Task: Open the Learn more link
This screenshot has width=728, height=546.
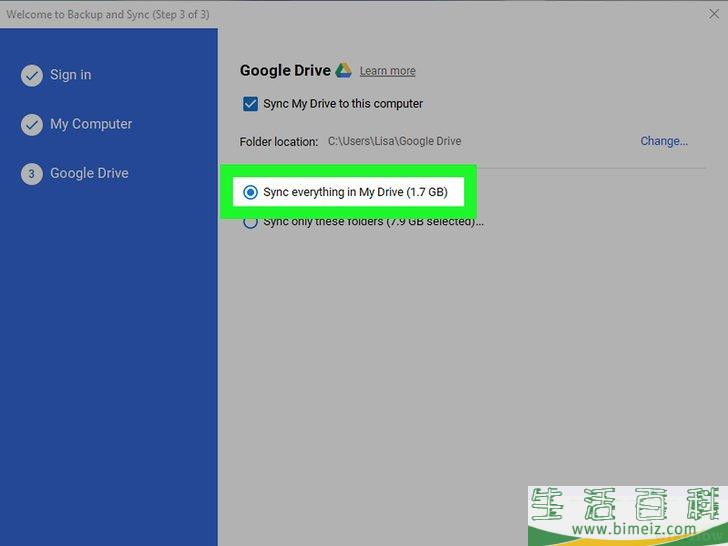Action: click(388, 71)
